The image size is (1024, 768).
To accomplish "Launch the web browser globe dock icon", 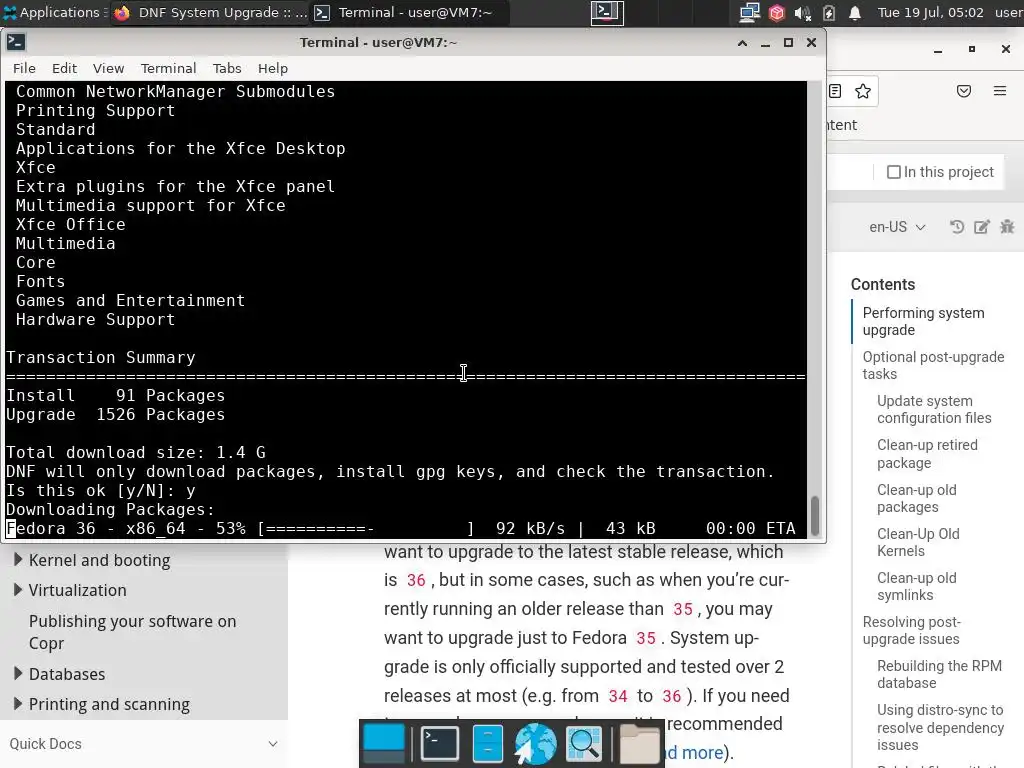I will [535, 743].
